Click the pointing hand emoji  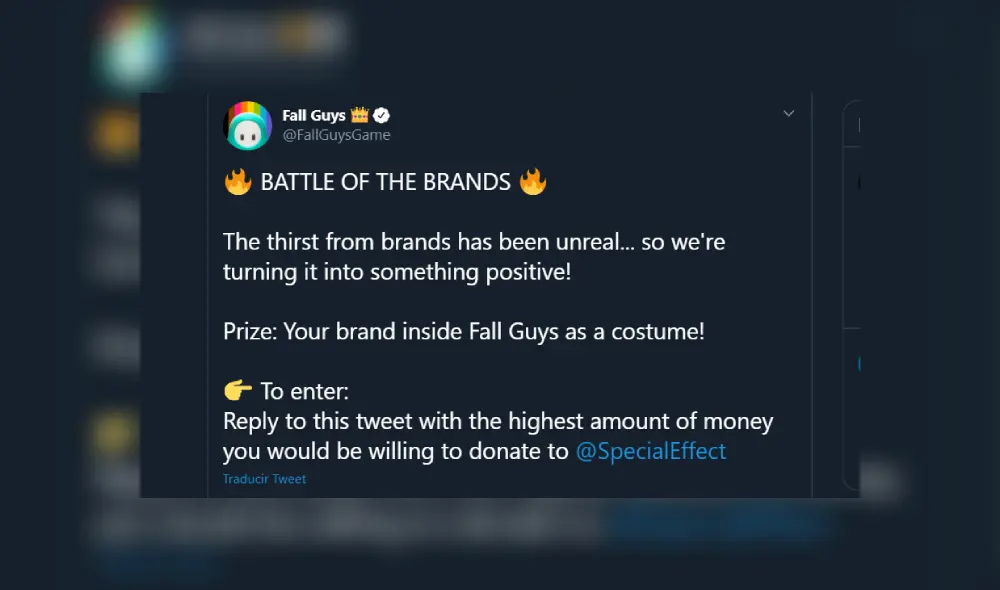pos(237,391)
